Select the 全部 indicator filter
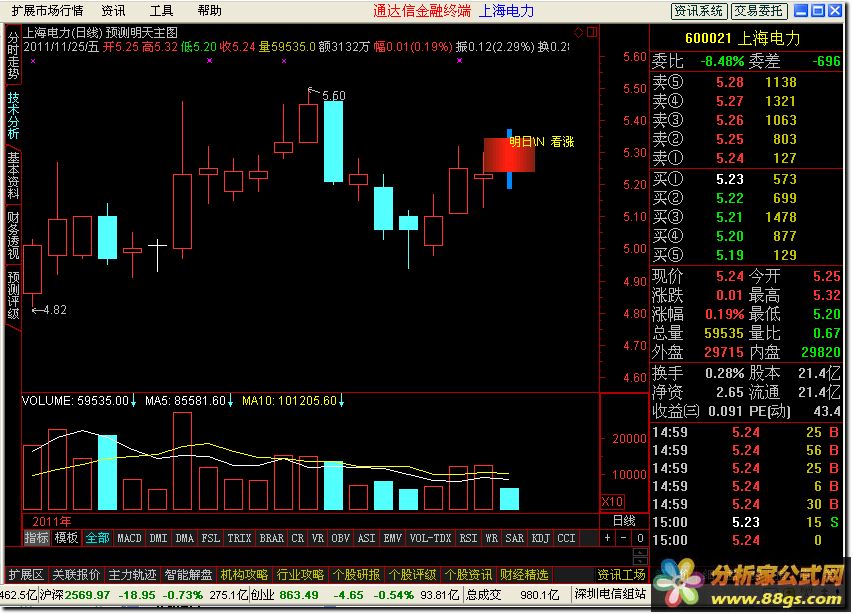This screenshot has width=853, height=614. coord(97,538)
